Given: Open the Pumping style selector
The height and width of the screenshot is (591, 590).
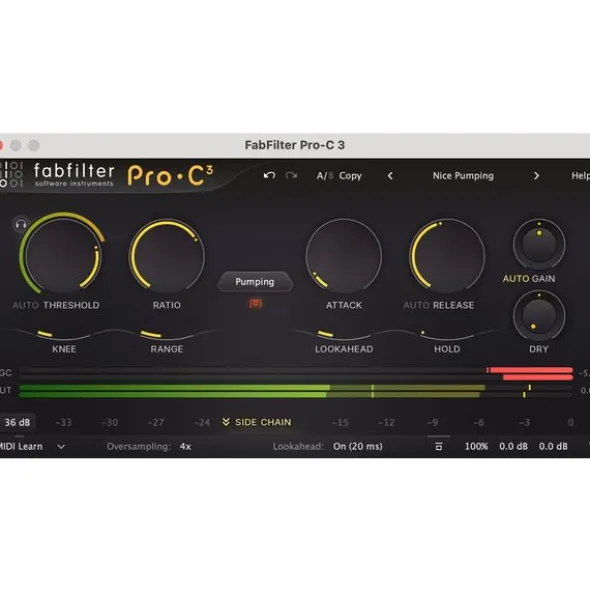Looking at the screenshot, I should coord(255,282).
